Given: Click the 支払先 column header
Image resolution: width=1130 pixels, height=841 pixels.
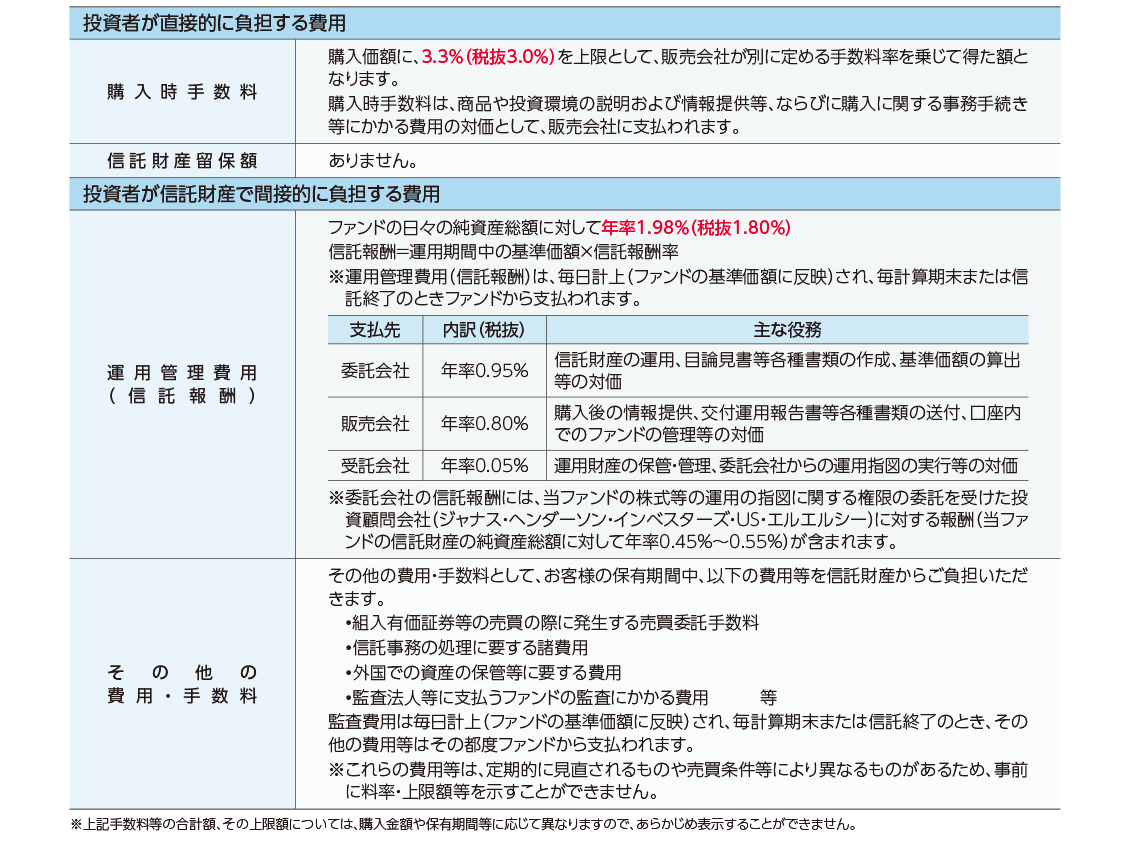Looking at the screenshot, I should pyautogui.click(x=375, y=331).
